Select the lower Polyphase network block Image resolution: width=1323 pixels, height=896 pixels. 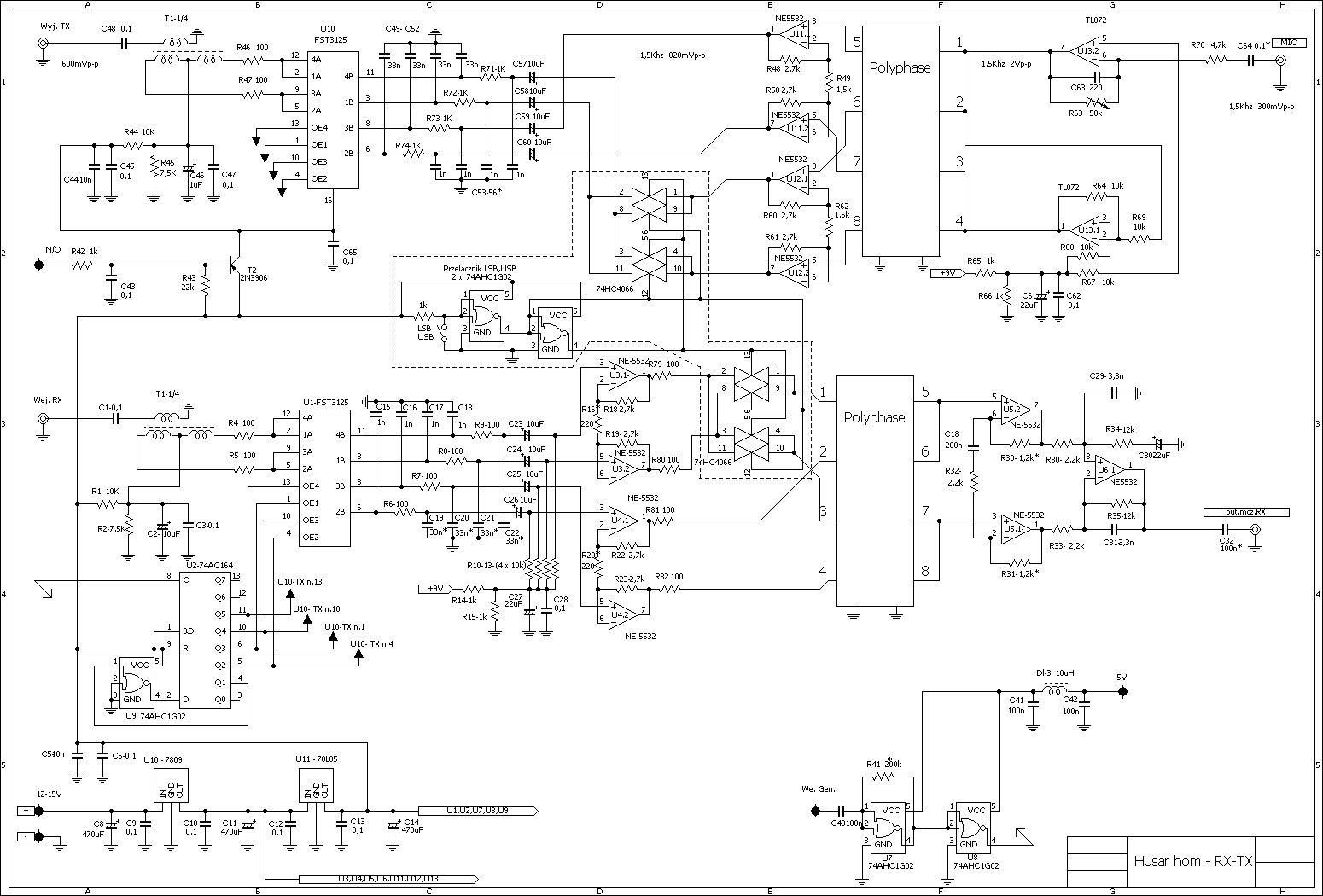coord(873,490)
